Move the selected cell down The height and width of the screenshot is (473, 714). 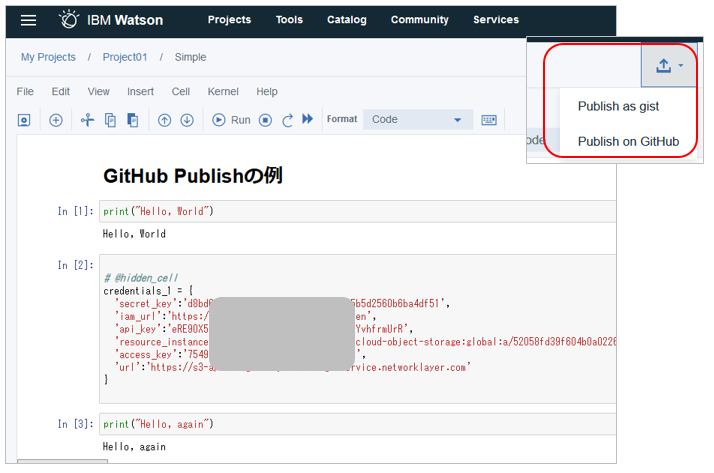tap(187, 120)
